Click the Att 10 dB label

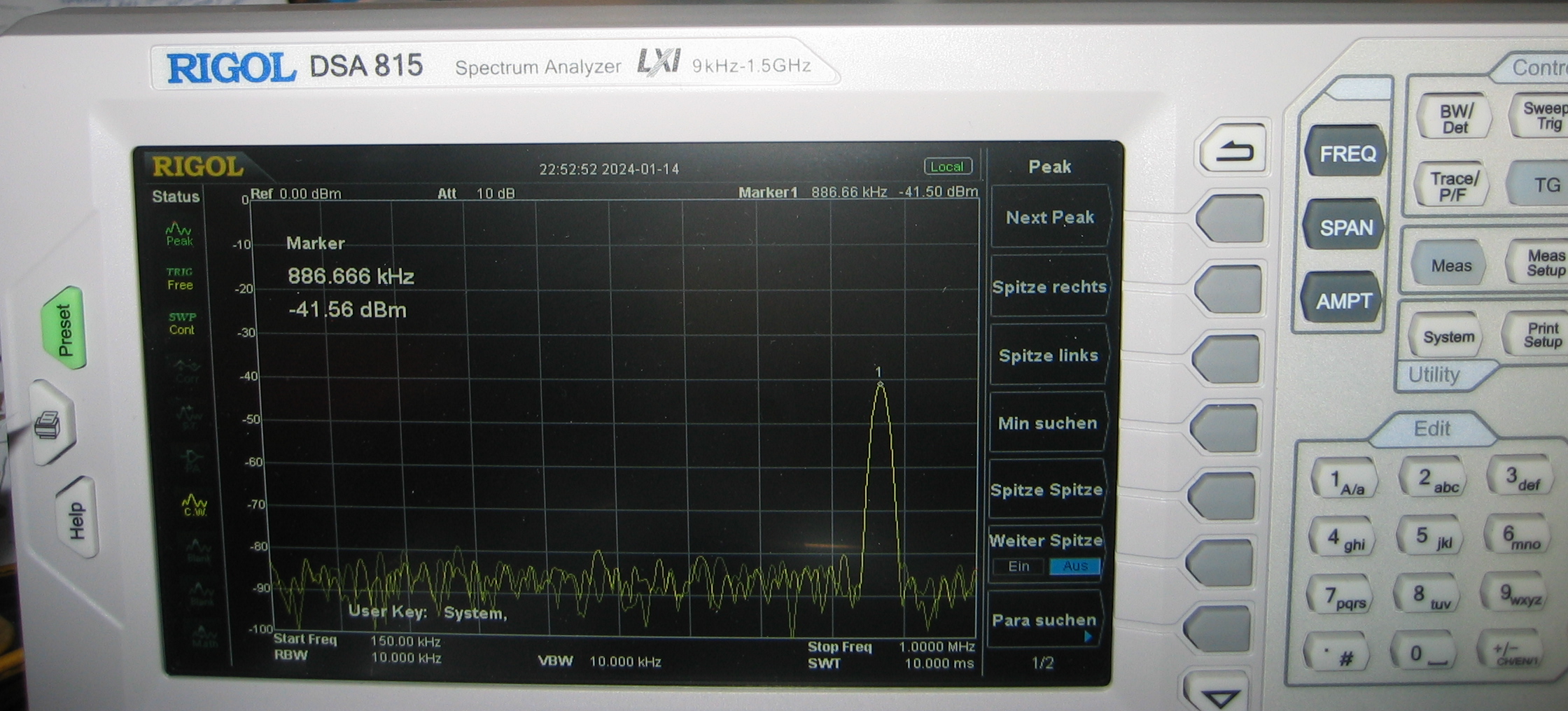pyautogui.click(x=476, y=193)
